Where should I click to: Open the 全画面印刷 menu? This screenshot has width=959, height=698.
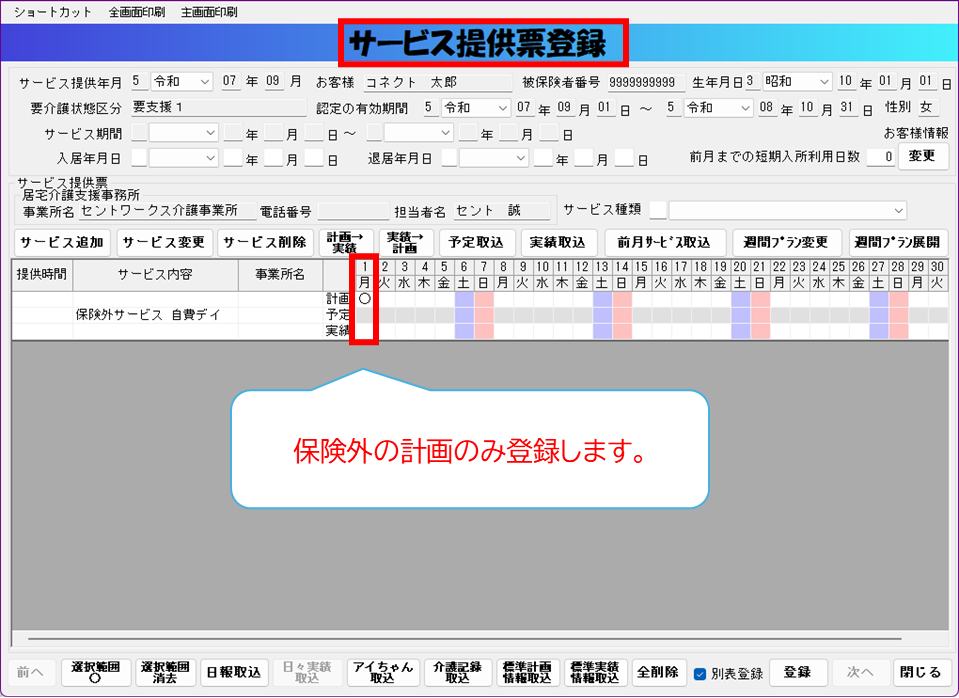coord(137,13)
